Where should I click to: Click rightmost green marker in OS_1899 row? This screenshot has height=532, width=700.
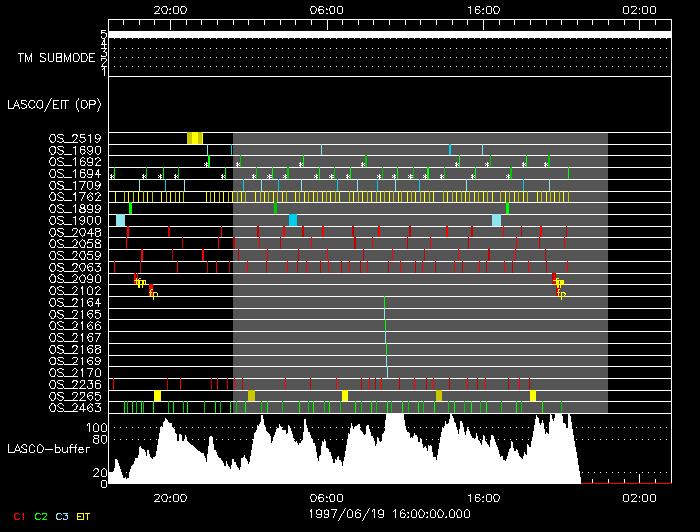508,208
